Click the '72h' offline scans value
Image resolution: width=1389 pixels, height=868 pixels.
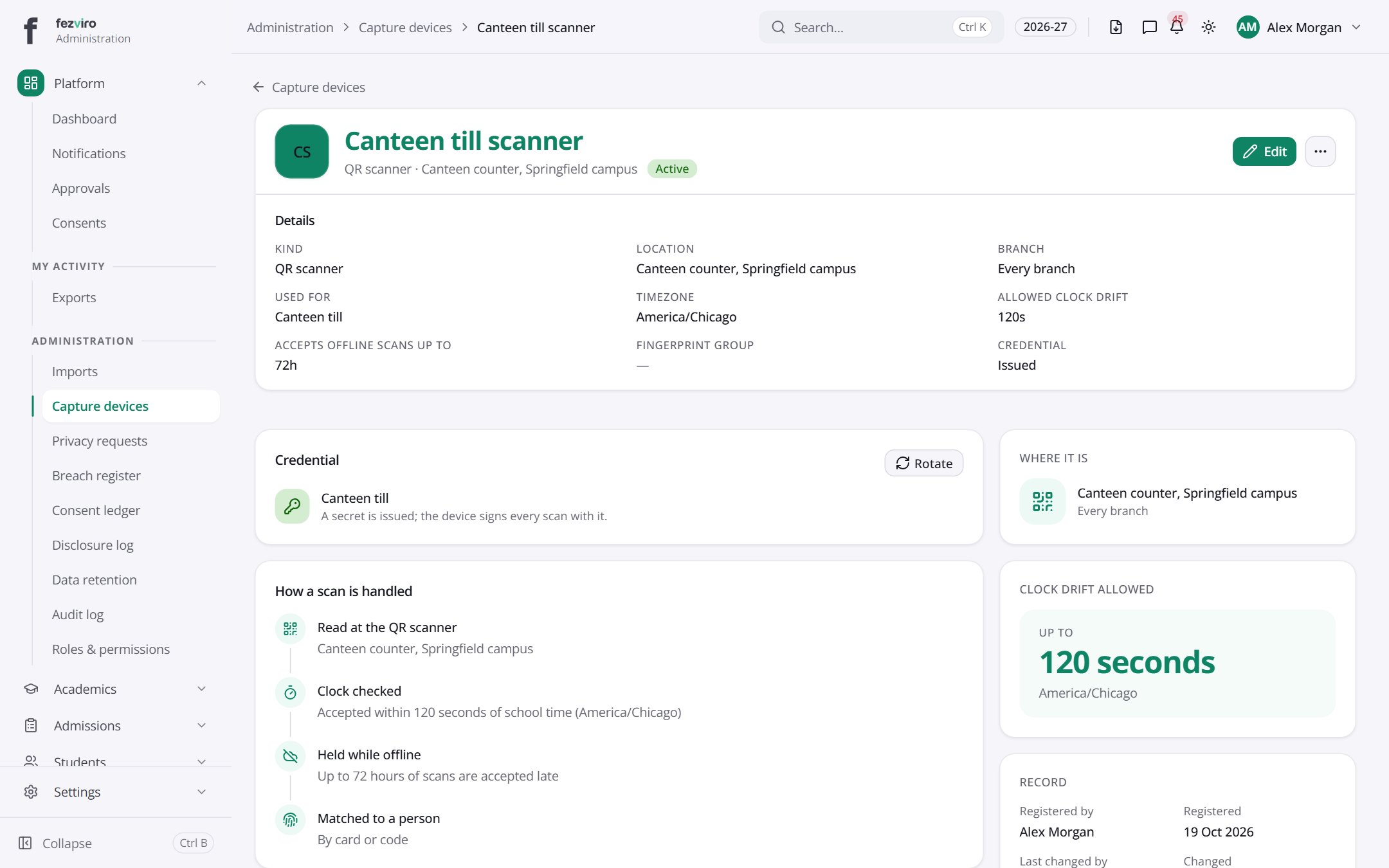[286, 365]
